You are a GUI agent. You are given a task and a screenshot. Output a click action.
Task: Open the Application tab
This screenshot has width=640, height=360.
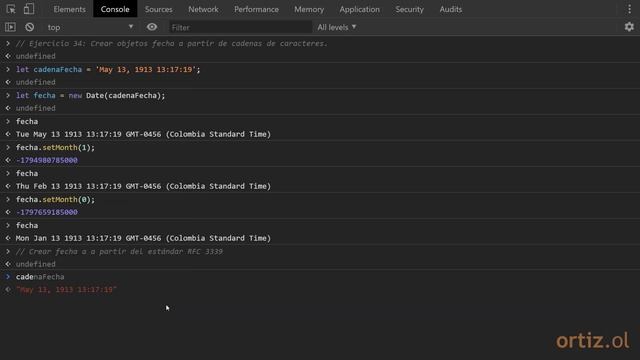359,9
